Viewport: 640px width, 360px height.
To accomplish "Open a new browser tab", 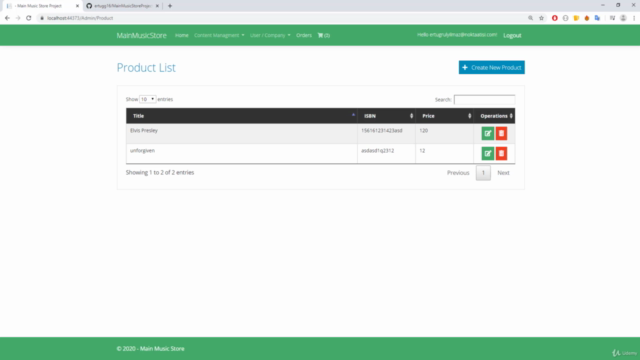I will tap(170, 6).
